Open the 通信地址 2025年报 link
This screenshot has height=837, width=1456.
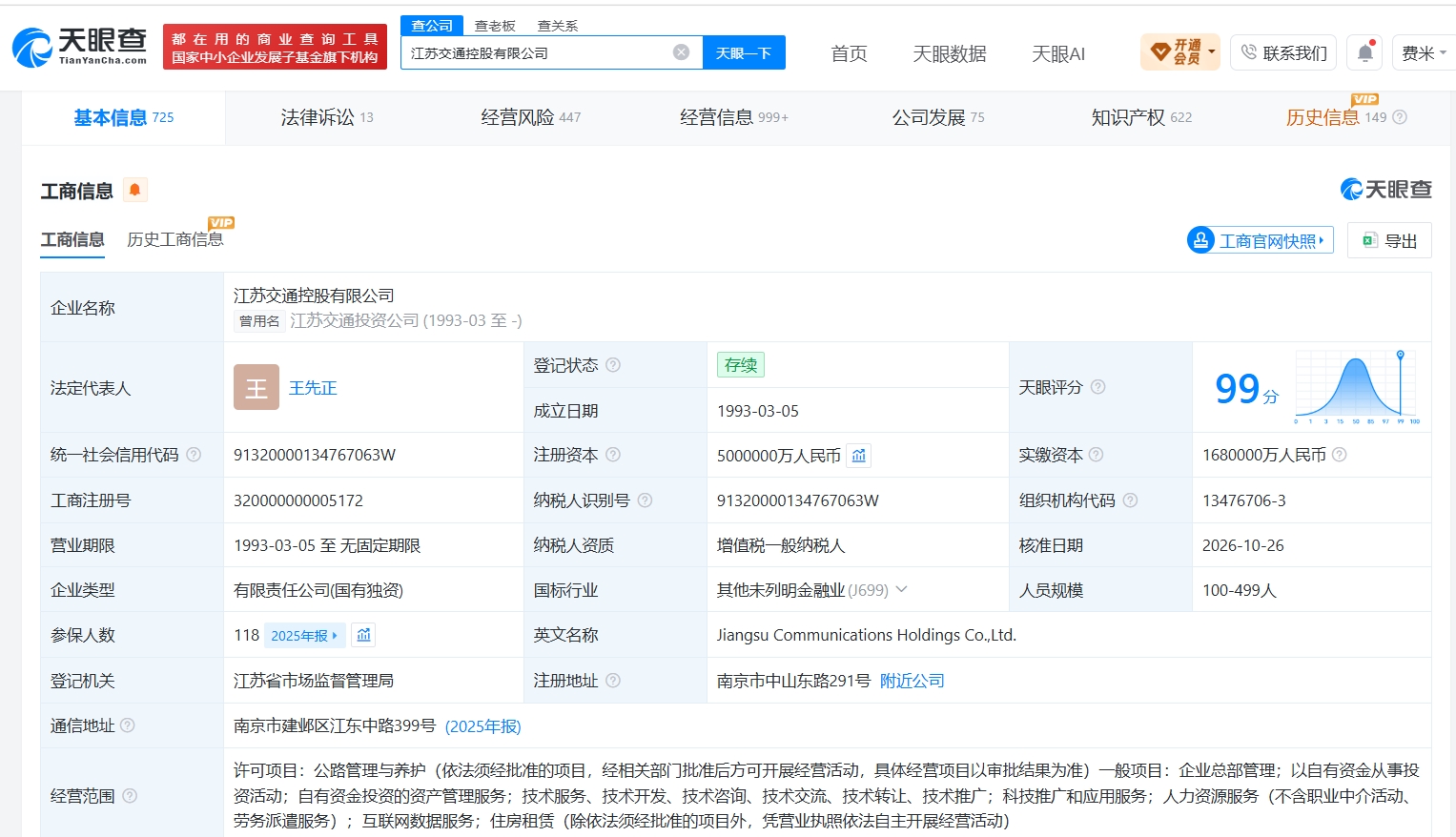point(482,726)
